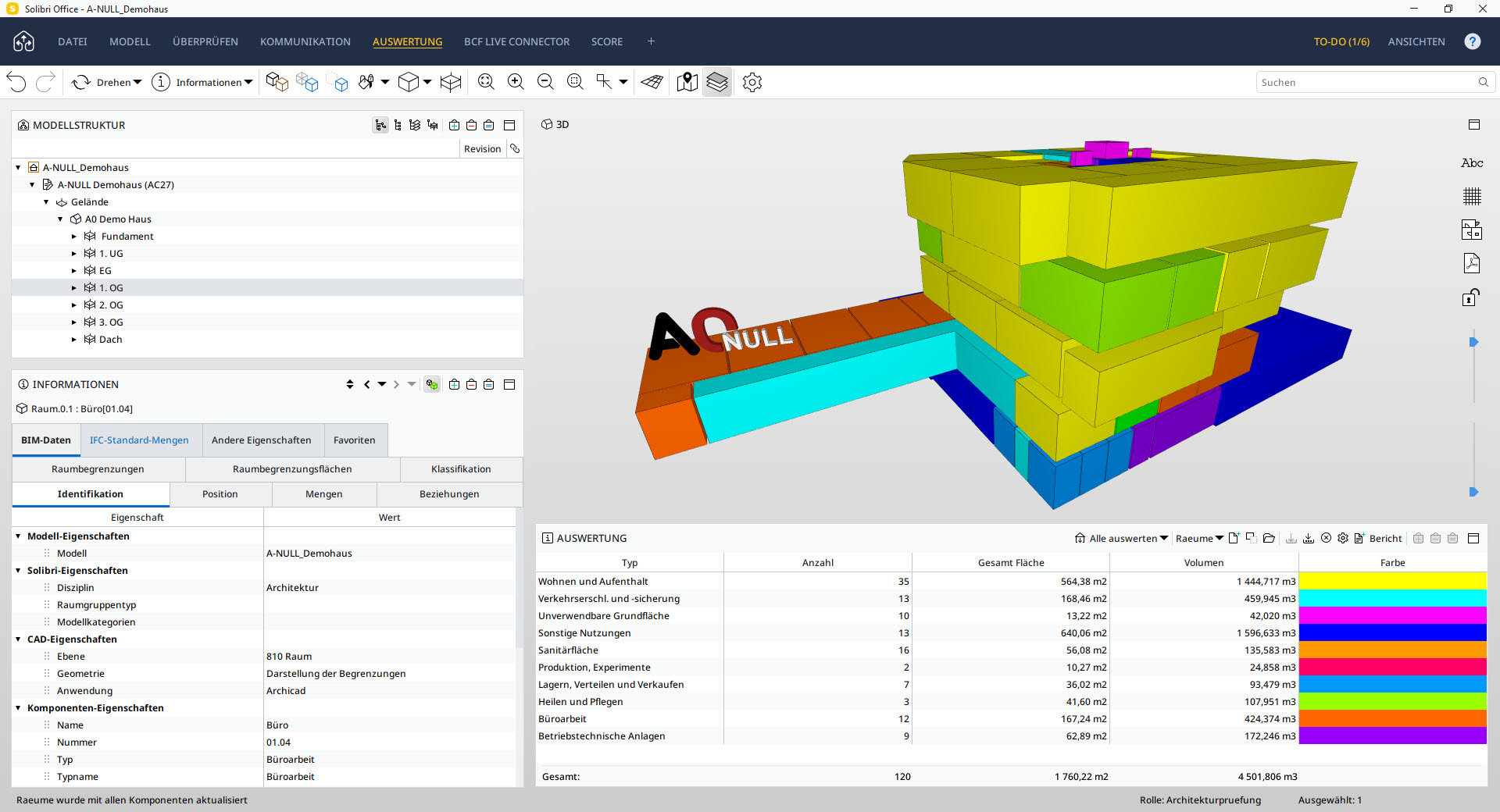Viewport: 1500px width, 812px height.
Task: Click the TO-DO (1/6) link
Action: pos(1341,41)
